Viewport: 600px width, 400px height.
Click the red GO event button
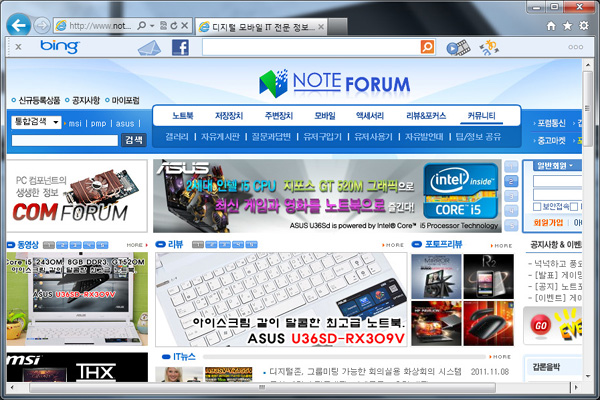[541, 325]
